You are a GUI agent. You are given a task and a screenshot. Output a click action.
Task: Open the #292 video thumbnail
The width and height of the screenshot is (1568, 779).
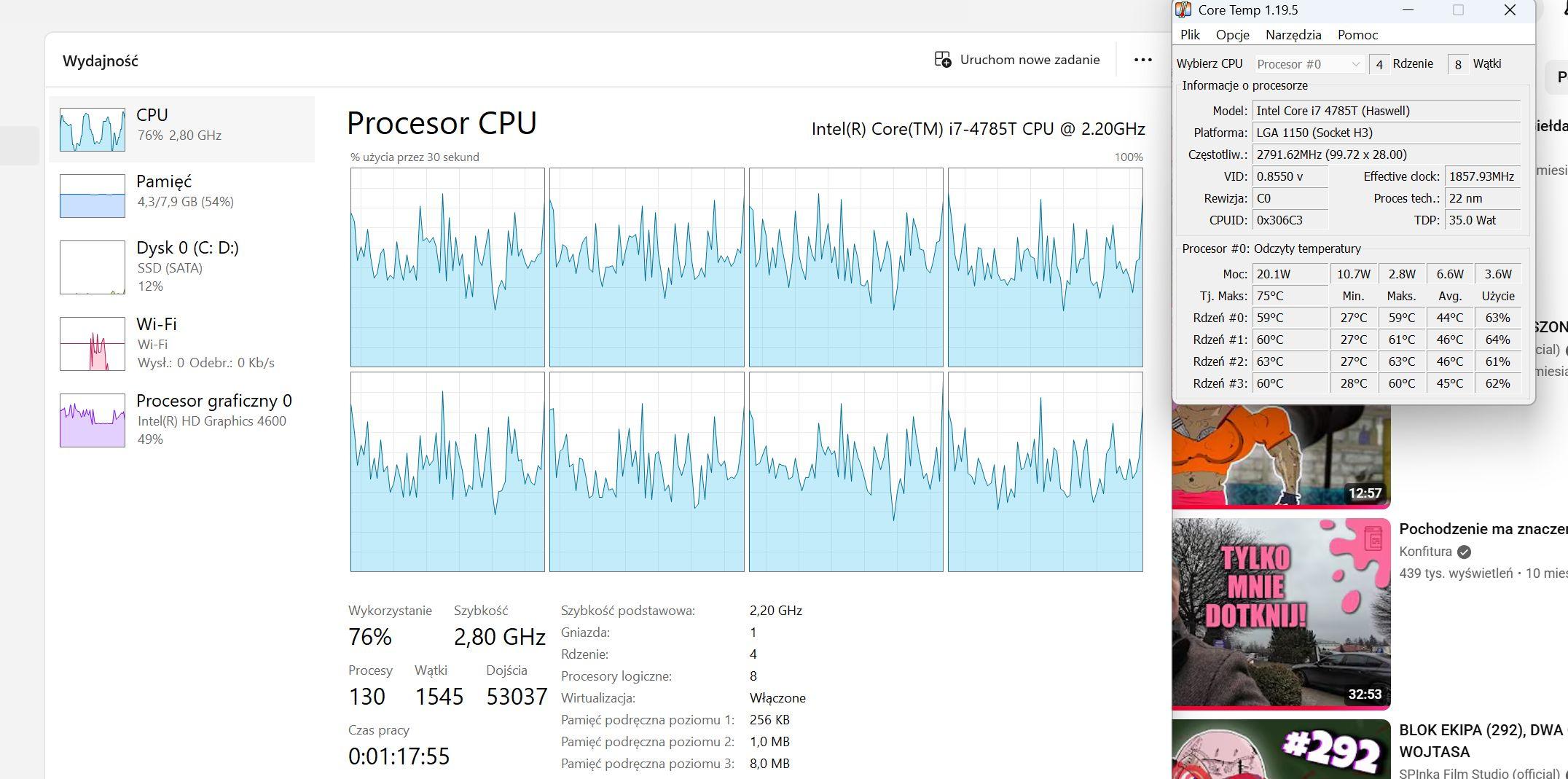(x=1281, y=749)
